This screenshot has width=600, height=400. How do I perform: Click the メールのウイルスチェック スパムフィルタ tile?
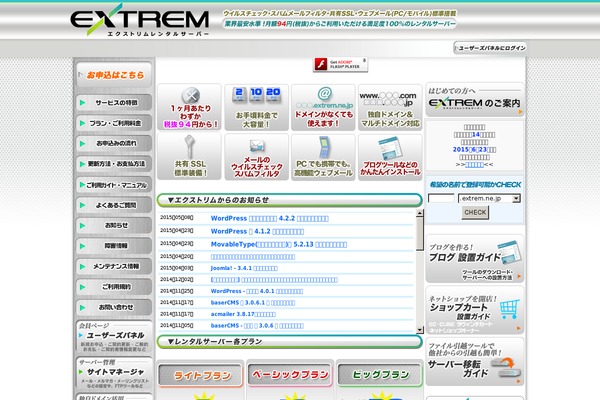256,157
